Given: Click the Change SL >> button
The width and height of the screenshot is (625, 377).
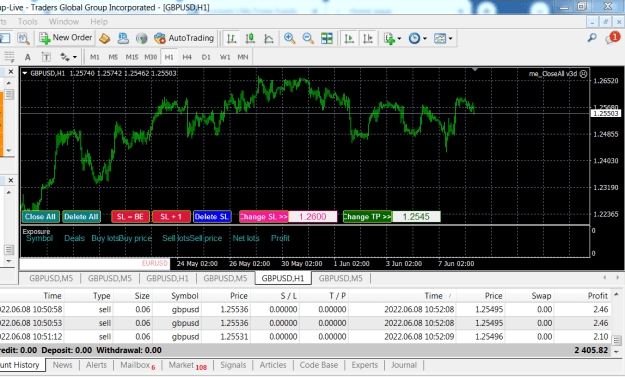Looking at the screenshot, I should click(x=263, y=217).
